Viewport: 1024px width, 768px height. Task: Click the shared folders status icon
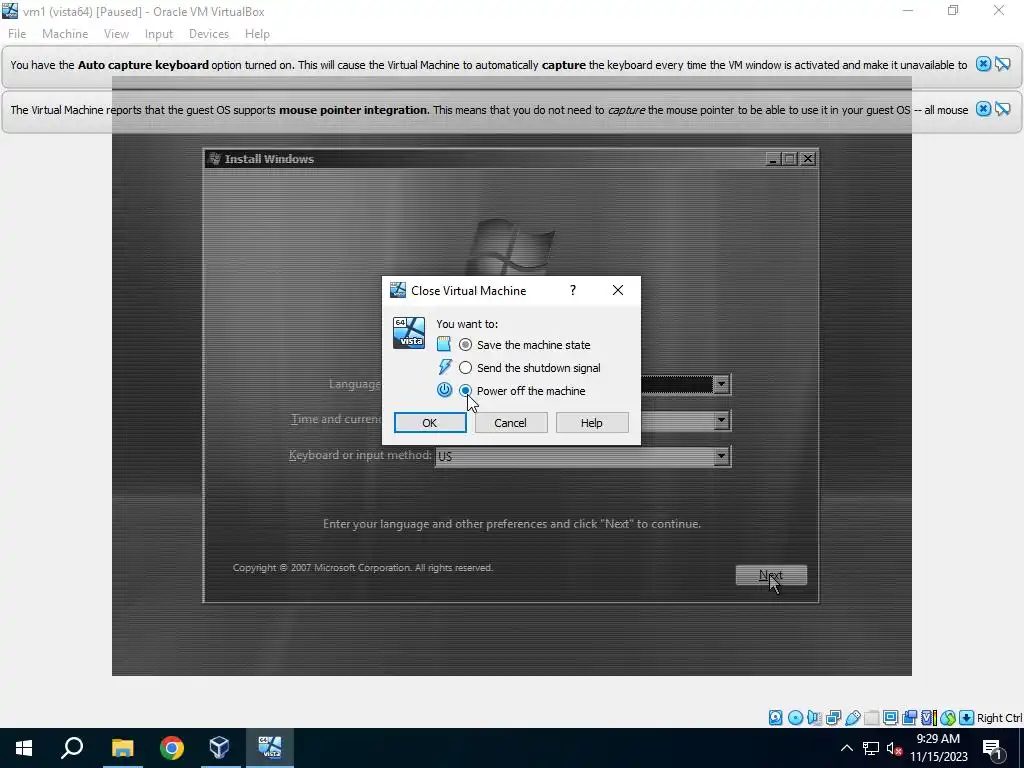[x=871, y=718]
